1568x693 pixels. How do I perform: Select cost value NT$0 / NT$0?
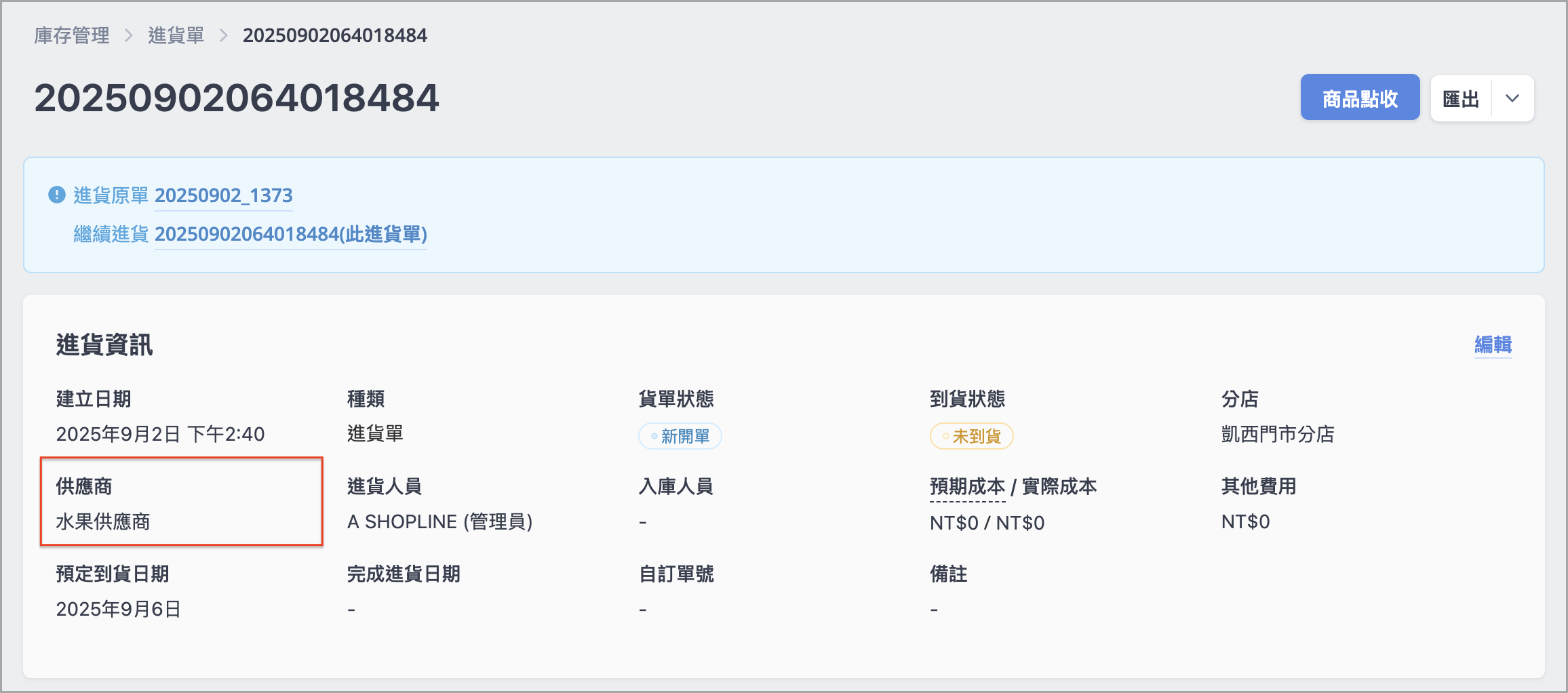click(x=987, y=523)
